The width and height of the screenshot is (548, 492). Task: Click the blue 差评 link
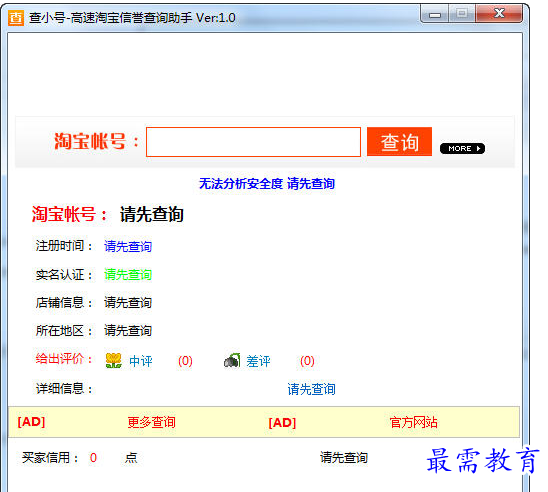click(258, 361)
